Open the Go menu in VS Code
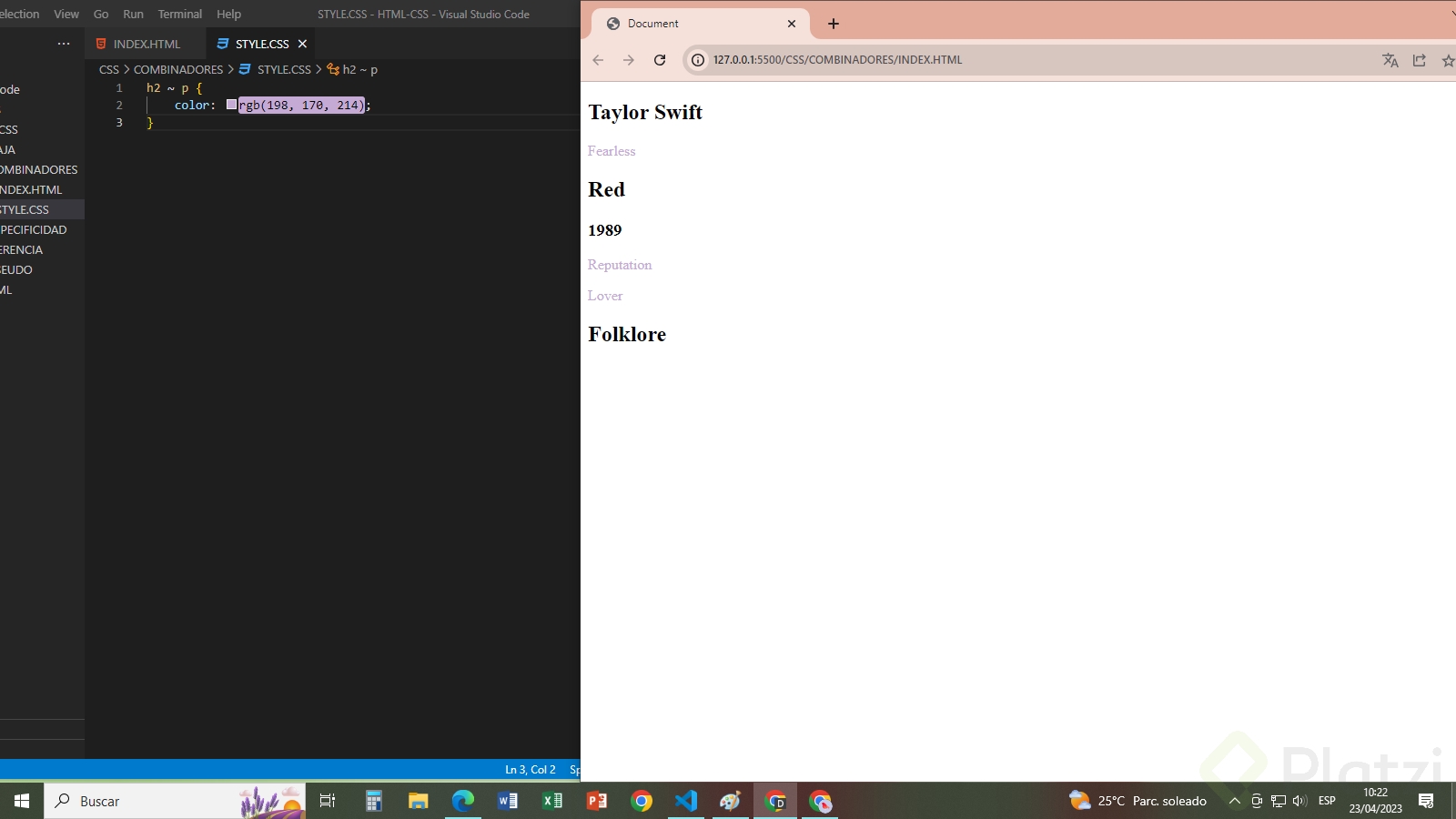This screenshot has width=1456, height=819. click(x=101, y=14)
